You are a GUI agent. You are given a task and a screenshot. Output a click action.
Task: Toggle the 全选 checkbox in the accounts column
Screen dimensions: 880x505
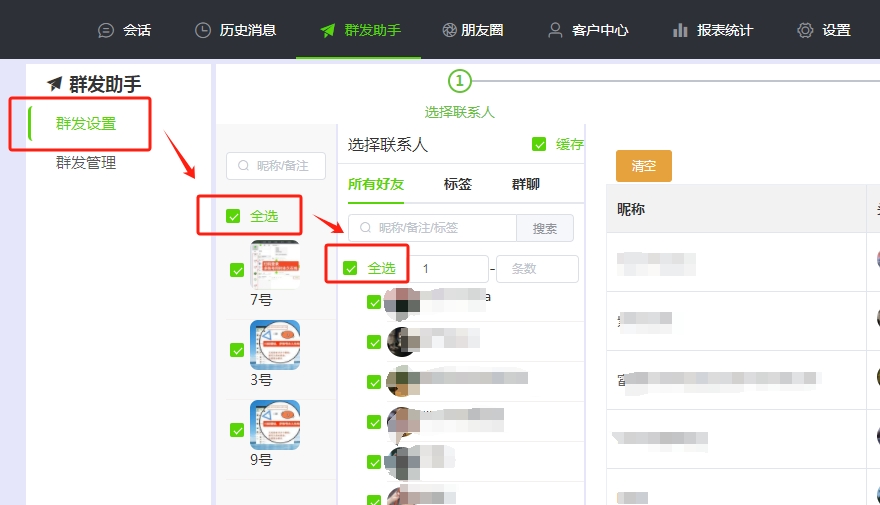point(233,216)
